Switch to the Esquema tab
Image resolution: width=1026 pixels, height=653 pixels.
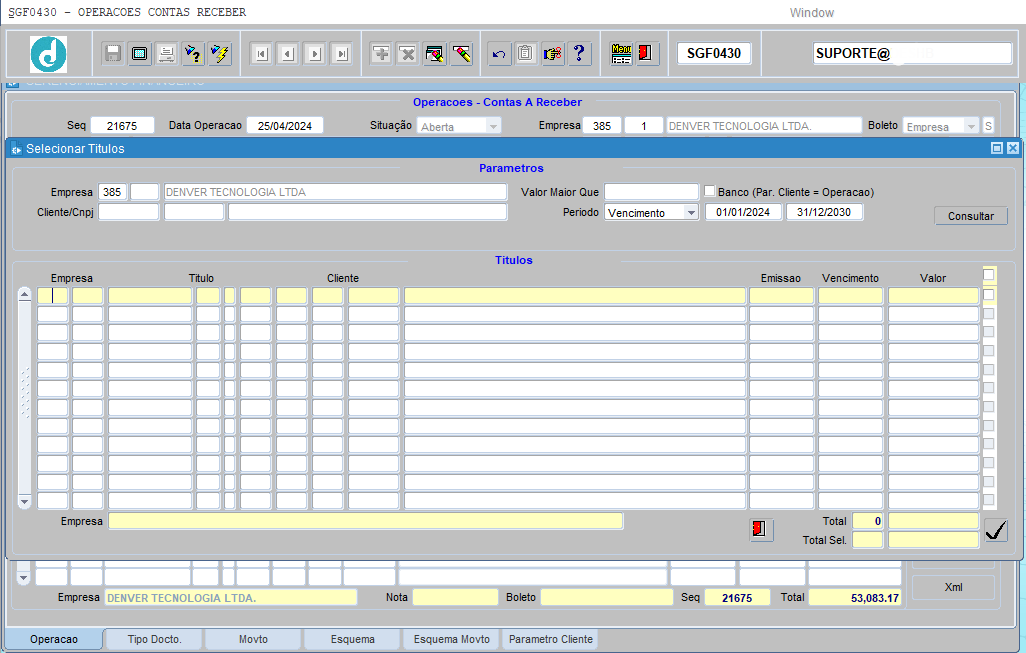point(353,639)
